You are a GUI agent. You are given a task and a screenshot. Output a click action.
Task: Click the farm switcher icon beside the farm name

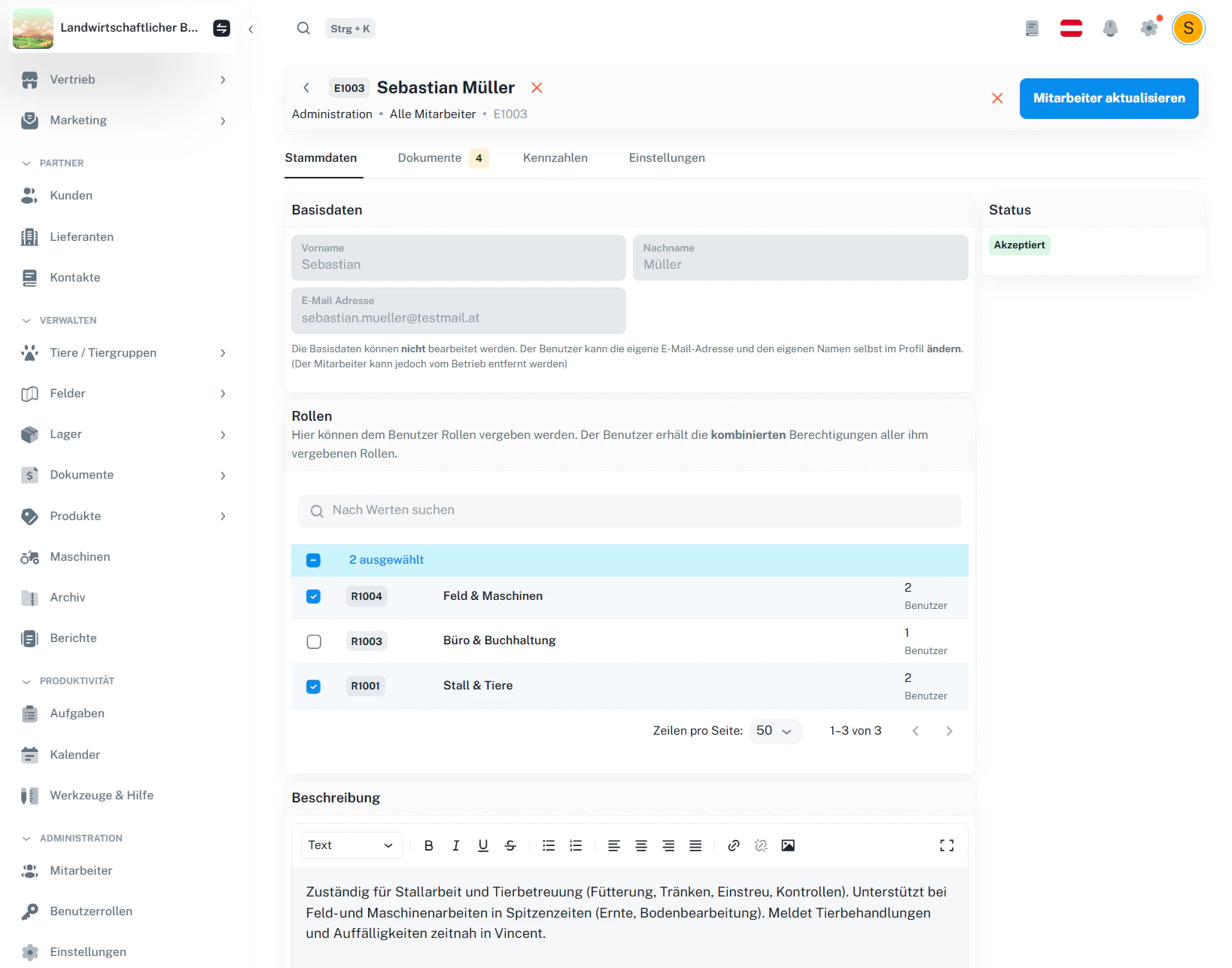221,28
